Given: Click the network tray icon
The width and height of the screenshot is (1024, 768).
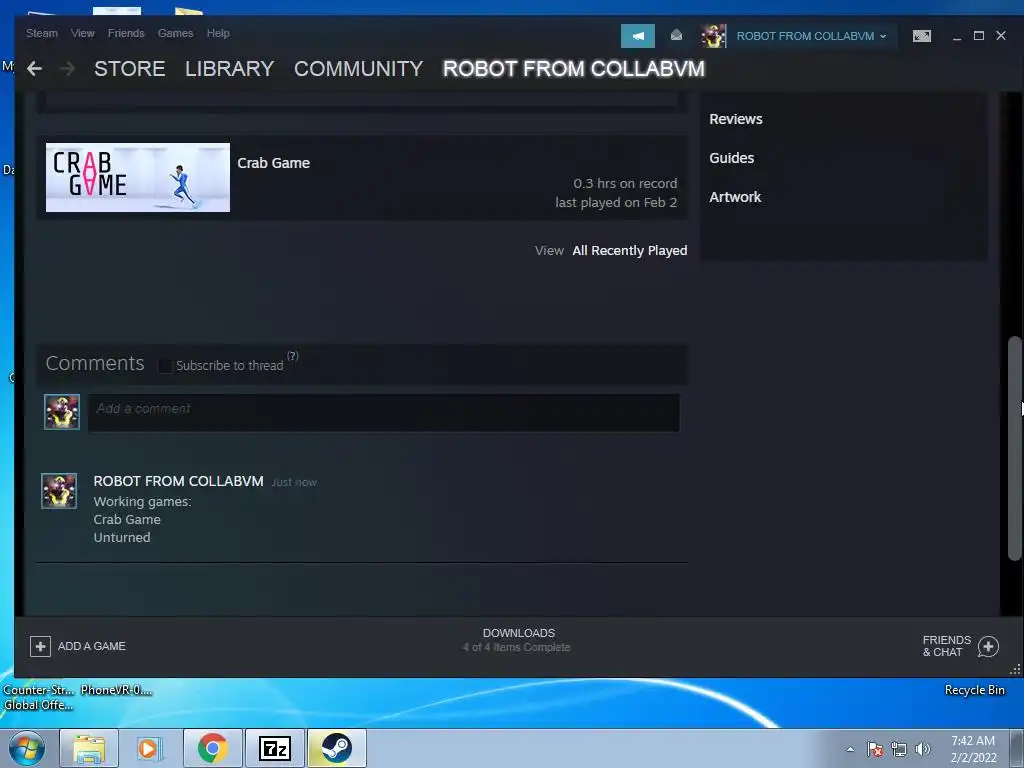Looking at the screenshot, I should [x=899, y=749].
